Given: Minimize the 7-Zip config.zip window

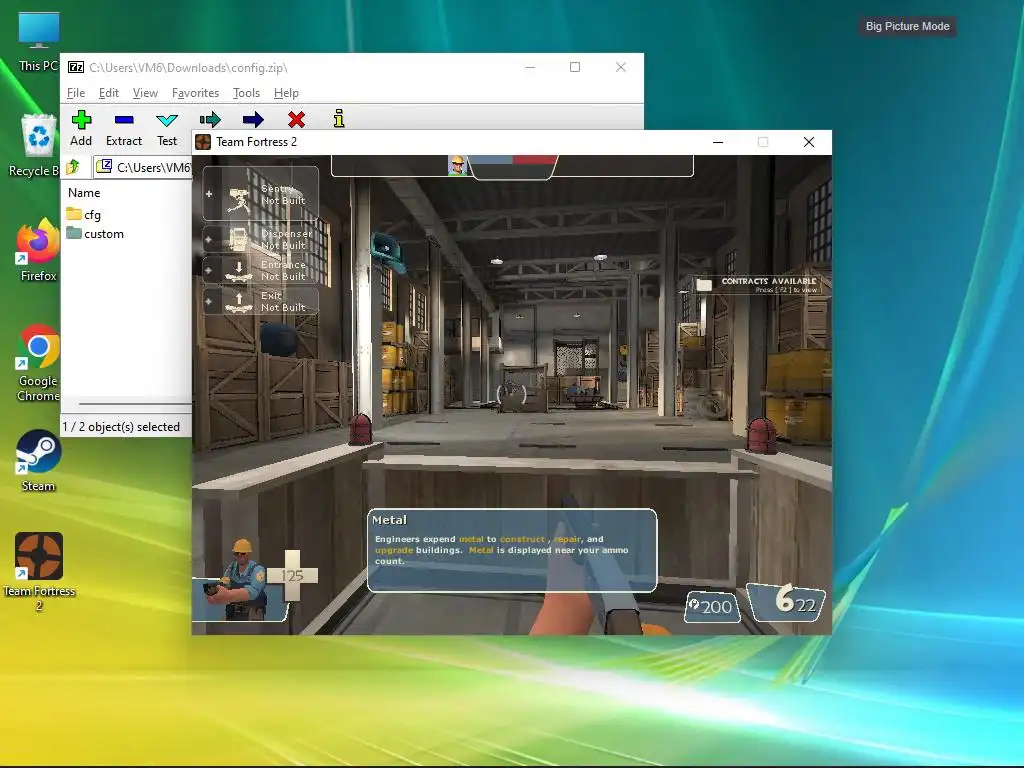Looking at the screenshot, I should pyautogui.click(x=530, y=67).
